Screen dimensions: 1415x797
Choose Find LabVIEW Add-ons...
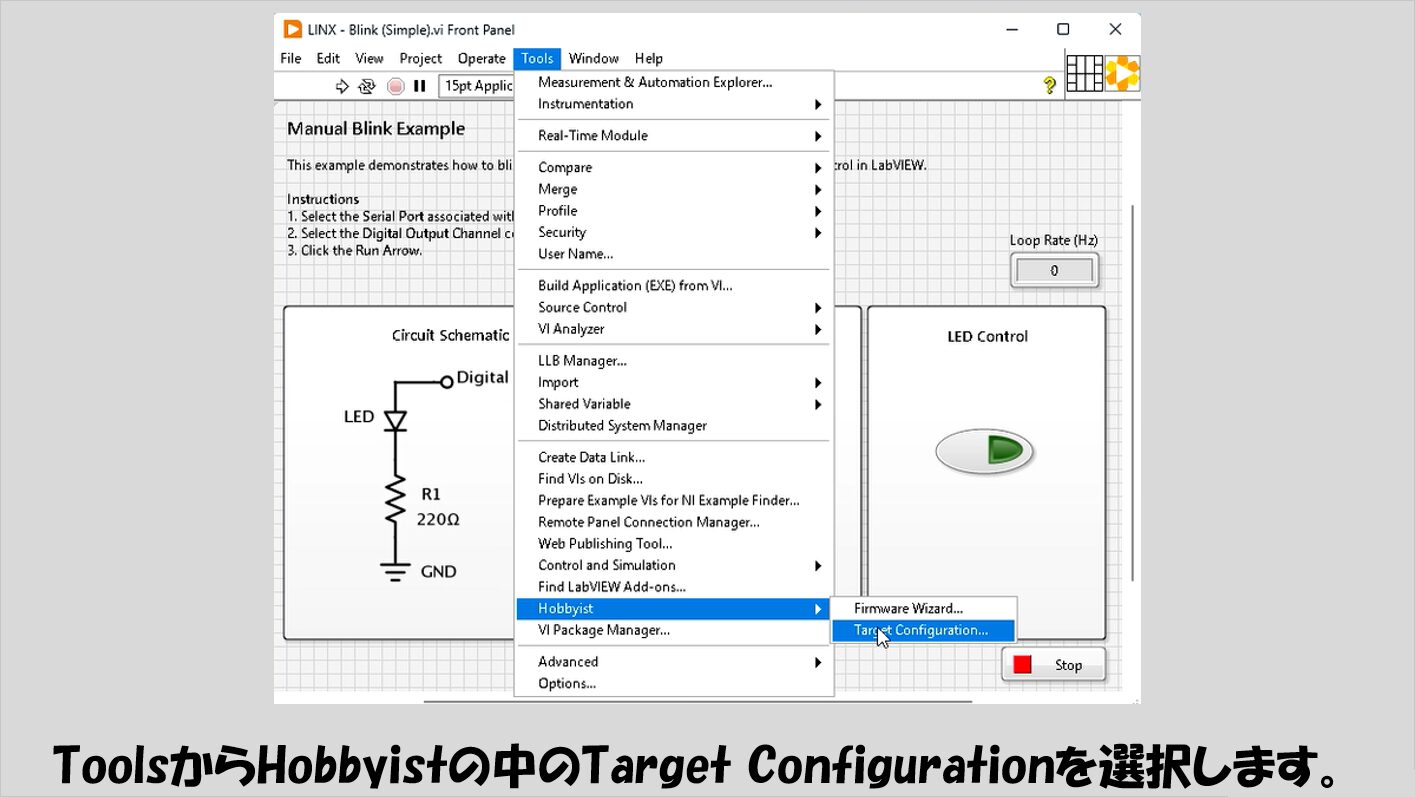673,588
